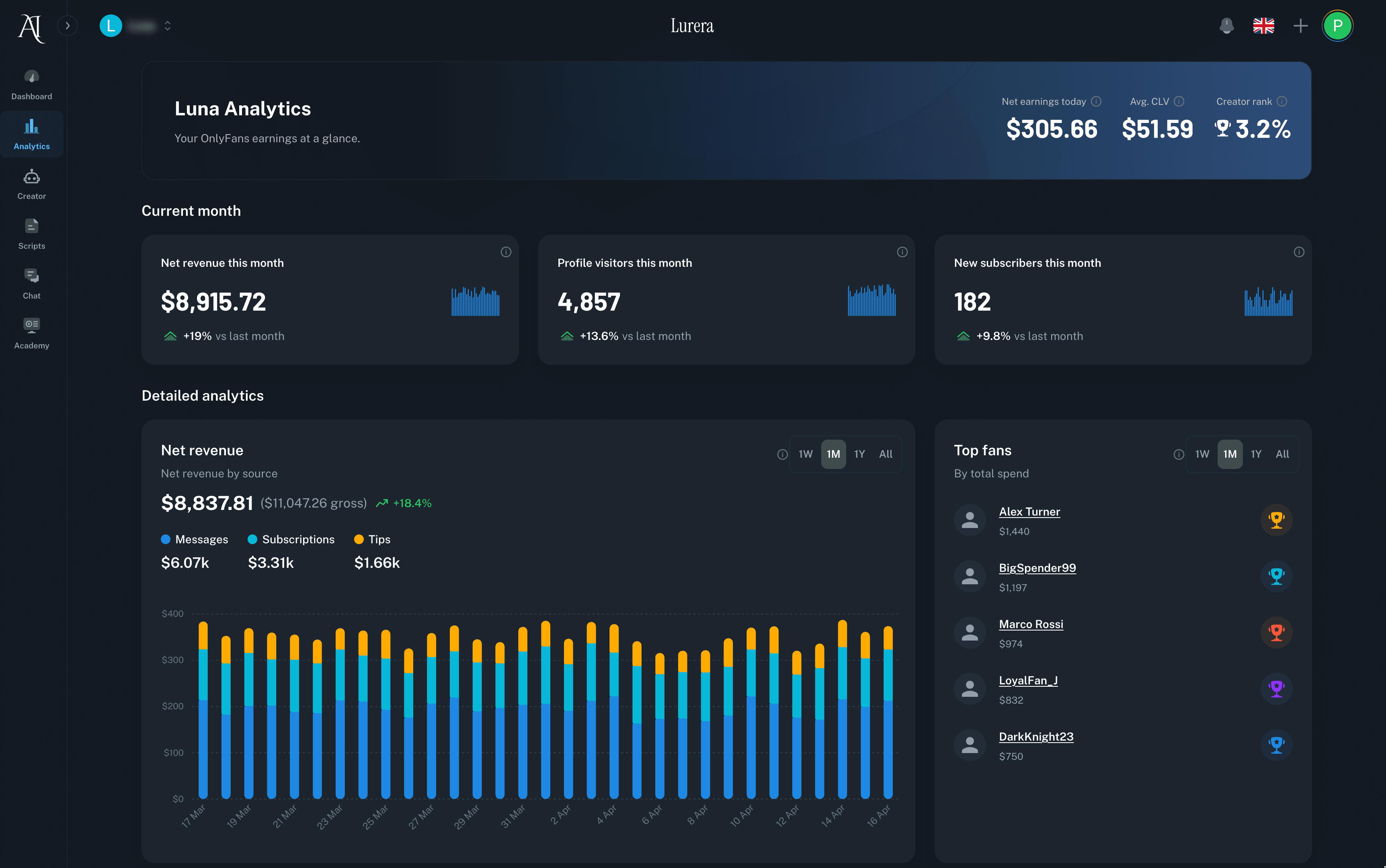Switch Top fans period to 1M
The height and width of the screenshot is (868, 1386).
1230,454
